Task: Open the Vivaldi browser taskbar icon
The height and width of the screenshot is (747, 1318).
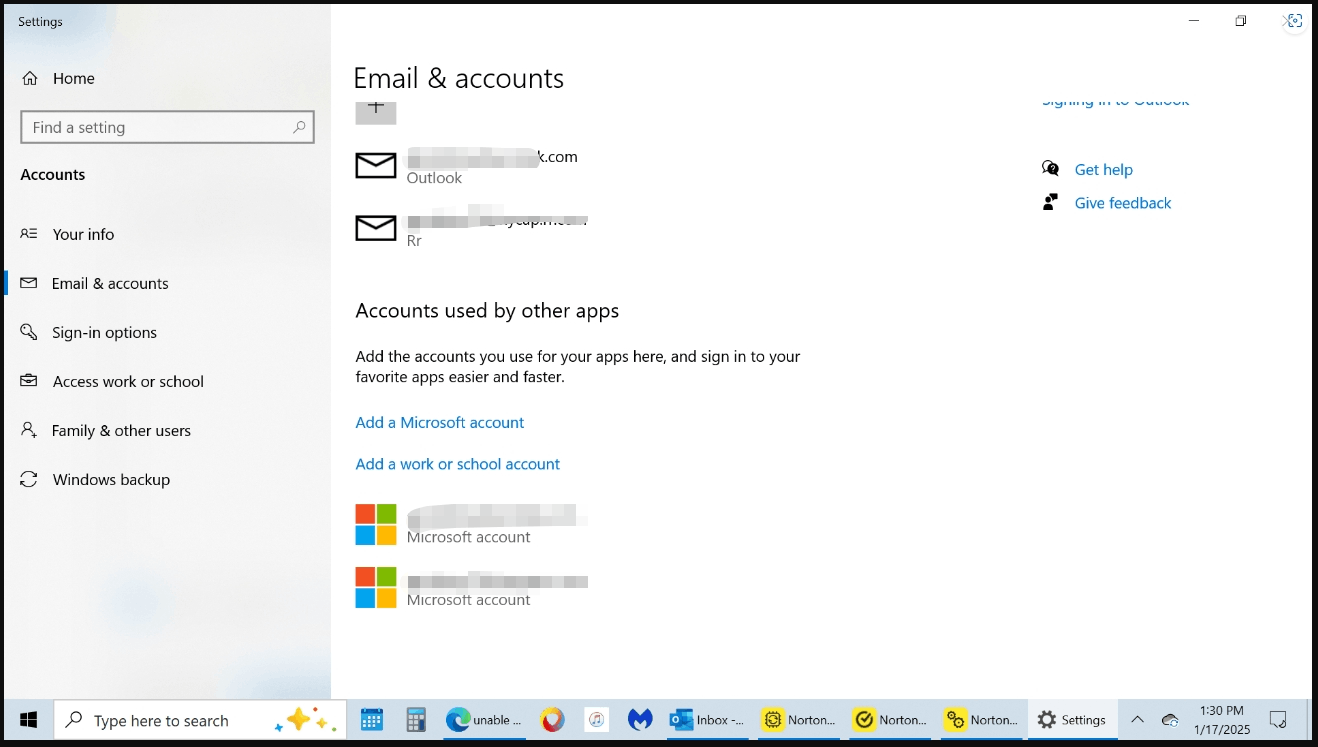Action: pos(553,720)
